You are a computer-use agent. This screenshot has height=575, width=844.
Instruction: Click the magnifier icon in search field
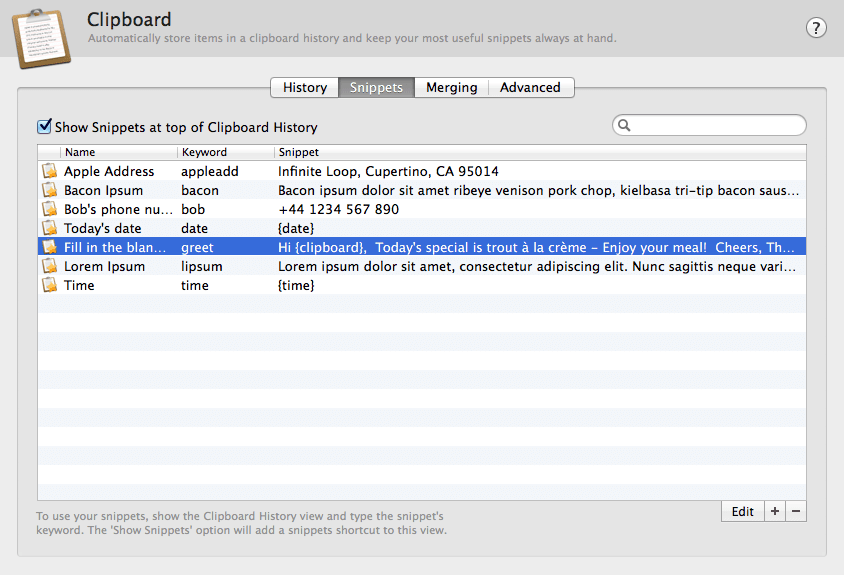coord(624,125)
